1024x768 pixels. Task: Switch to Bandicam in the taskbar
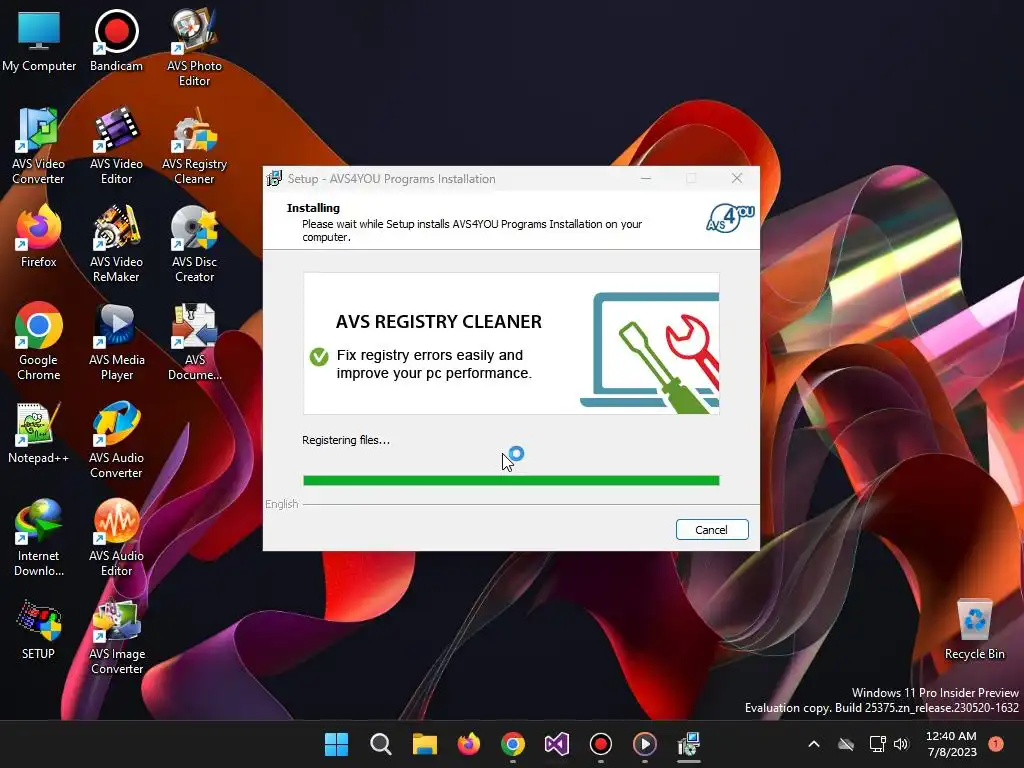(x=601, y=744)
